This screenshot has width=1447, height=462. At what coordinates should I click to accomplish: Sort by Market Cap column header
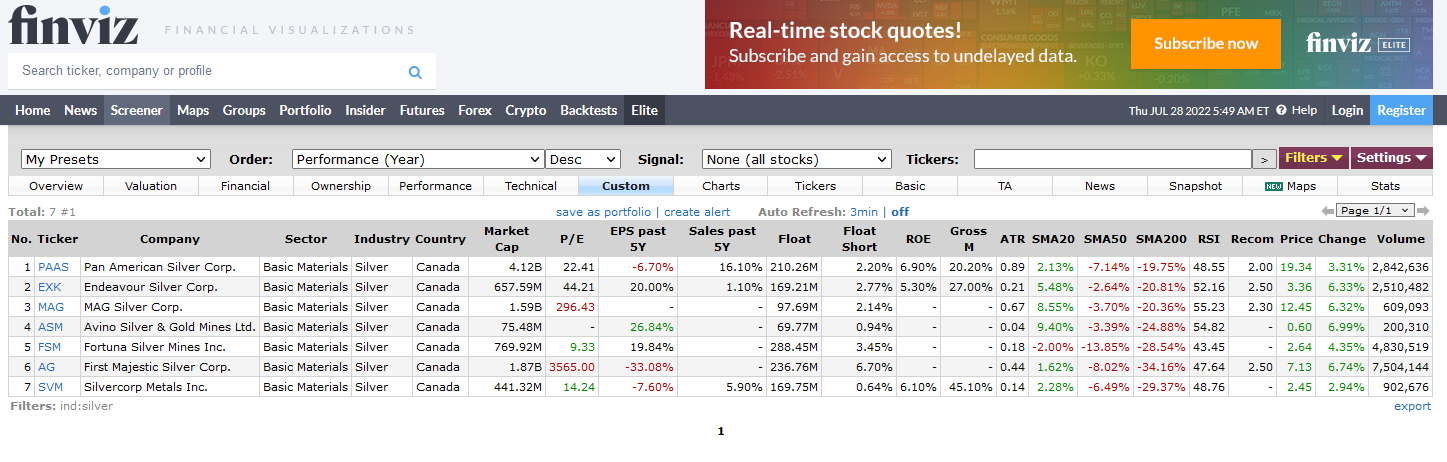click(506, 239)
